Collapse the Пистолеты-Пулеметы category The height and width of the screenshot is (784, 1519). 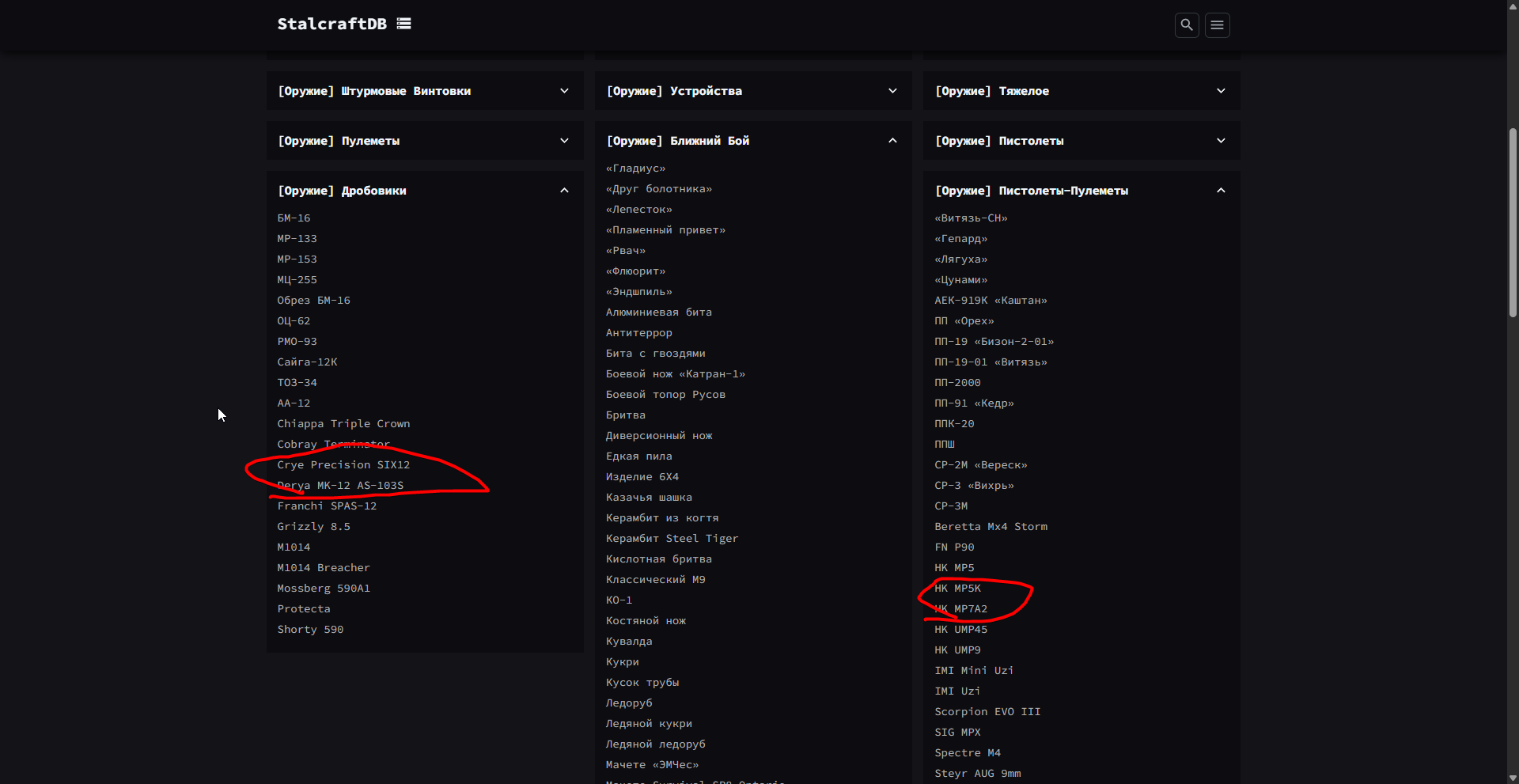coord(1081,191)
